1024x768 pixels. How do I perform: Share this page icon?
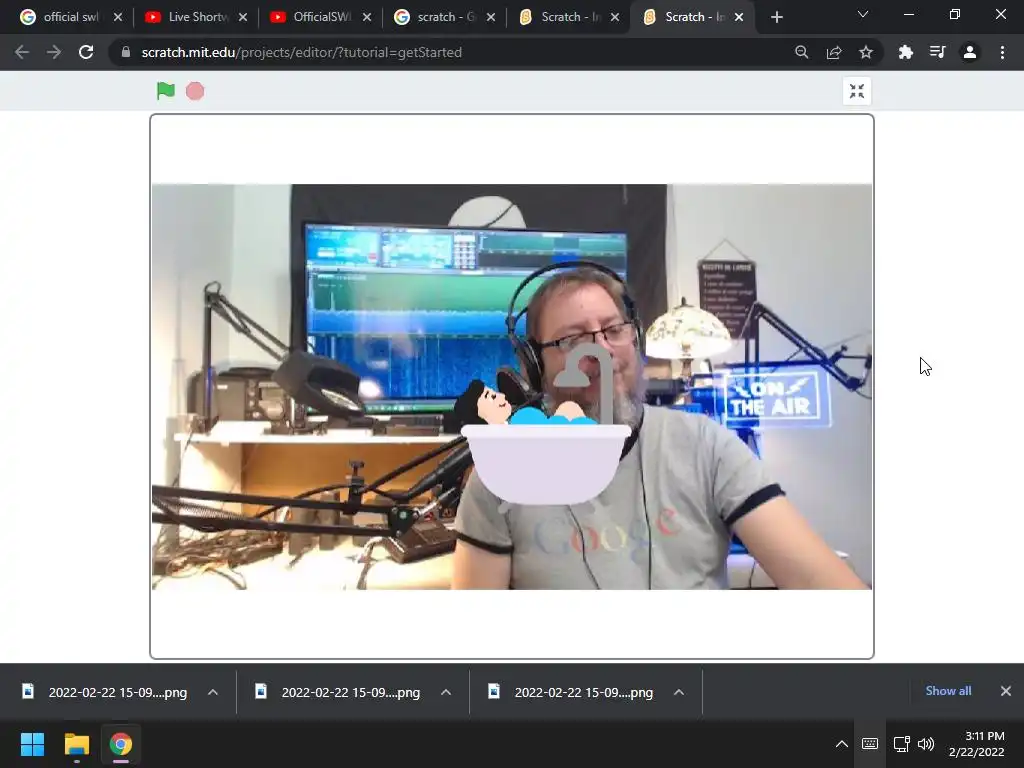coord(834,52)
